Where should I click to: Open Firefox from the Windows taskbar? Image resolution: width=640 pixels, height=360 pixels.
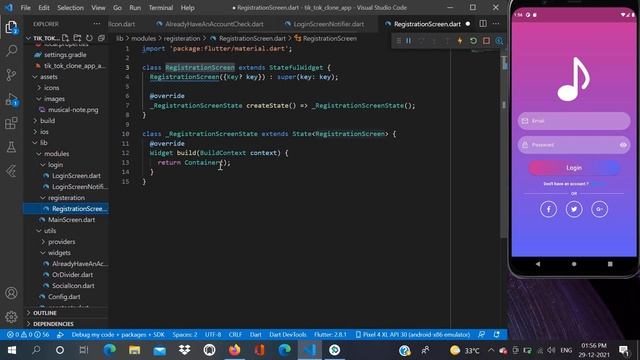click(235, 350)
